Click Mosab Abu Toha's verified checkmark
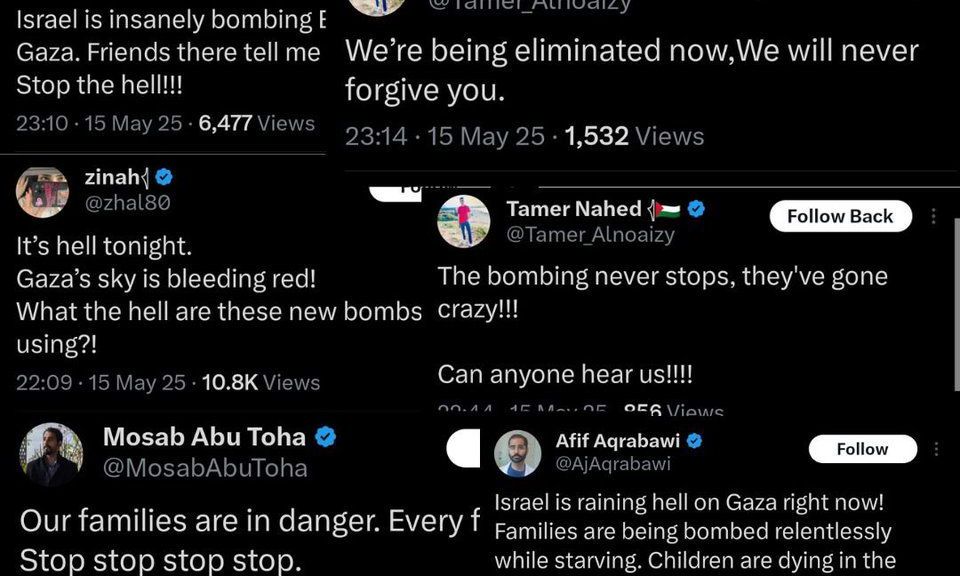 click(x=326, y=437)
